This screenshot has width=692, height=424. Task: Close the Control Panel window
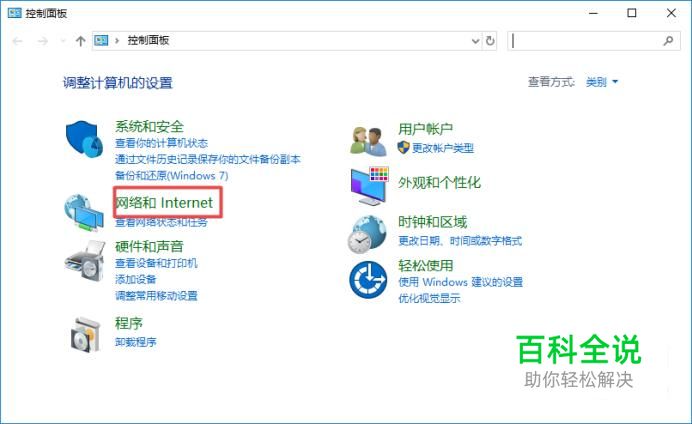tap(671, 13)
